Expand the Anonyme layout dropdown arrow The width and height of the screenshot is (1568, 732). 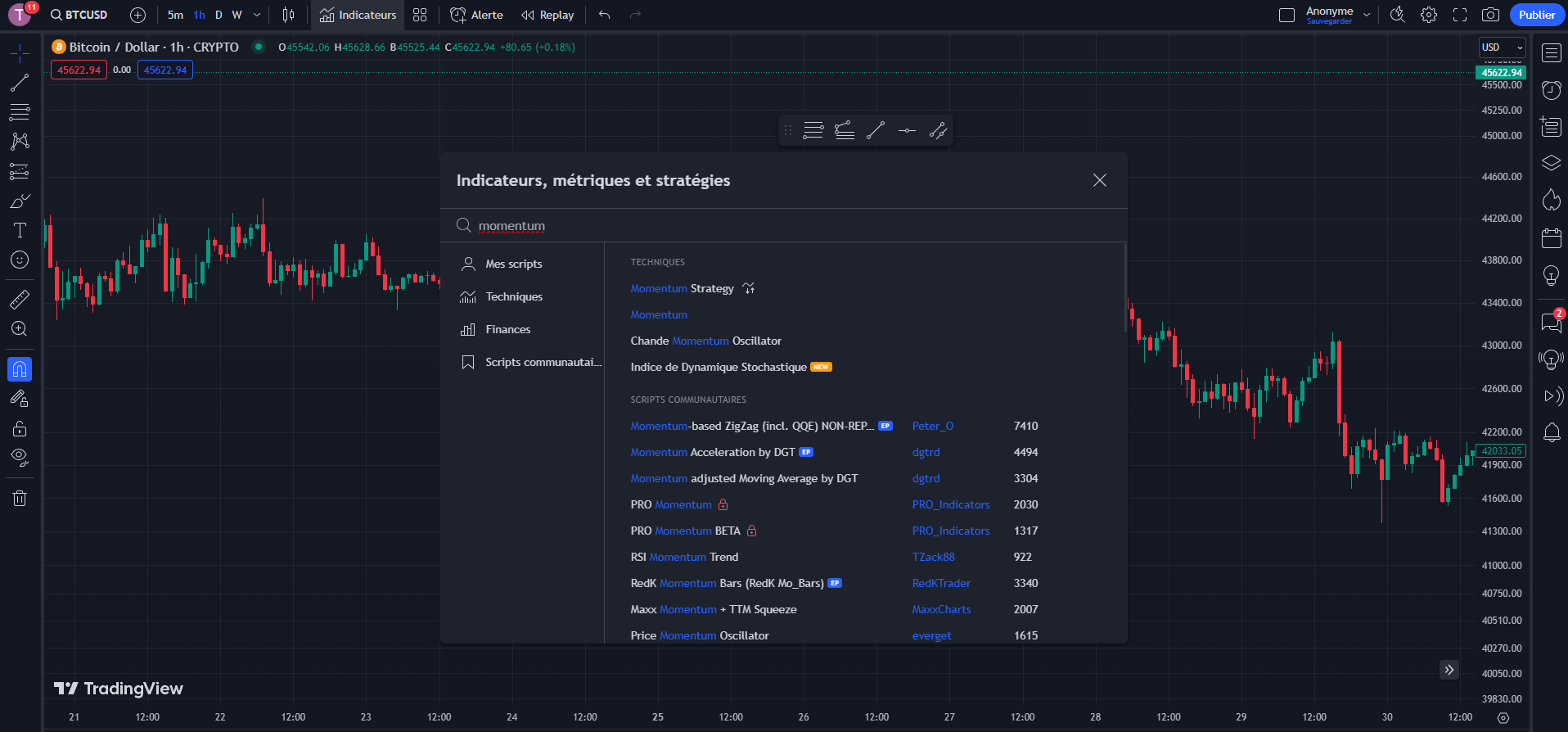point(1367,15)
